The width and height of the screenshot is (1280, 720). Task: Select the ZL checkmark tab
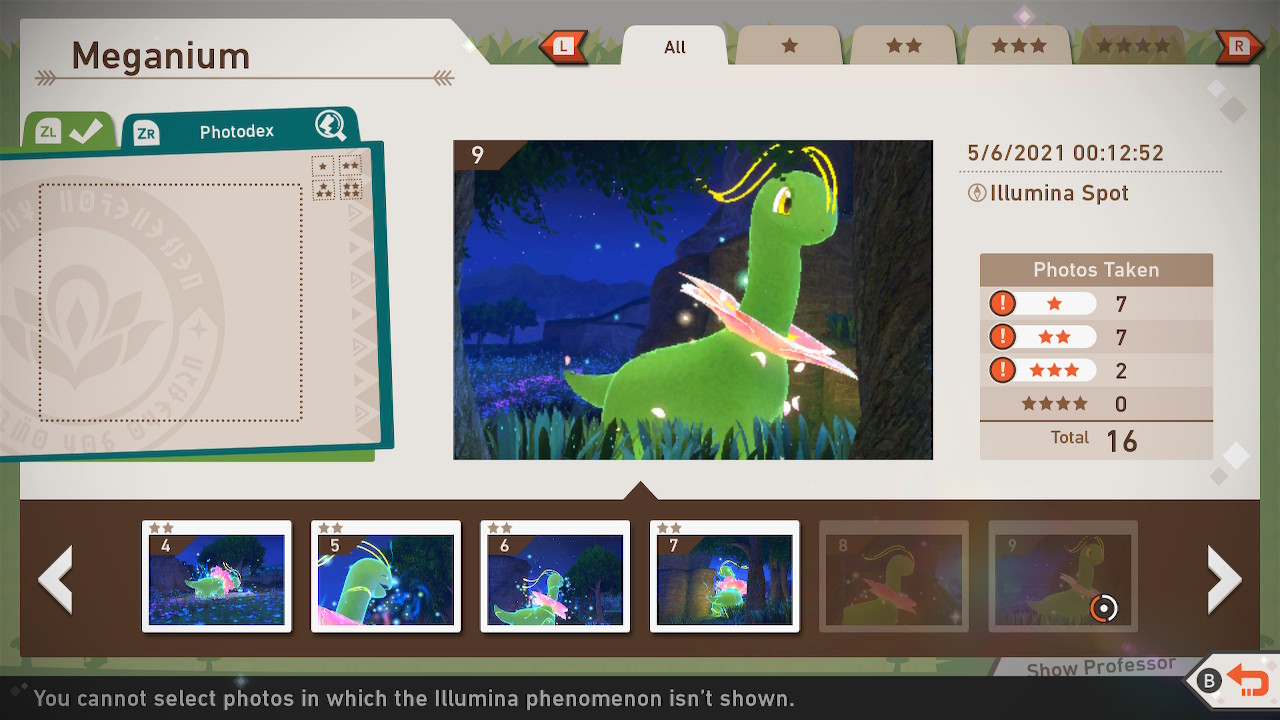(70, 131)
